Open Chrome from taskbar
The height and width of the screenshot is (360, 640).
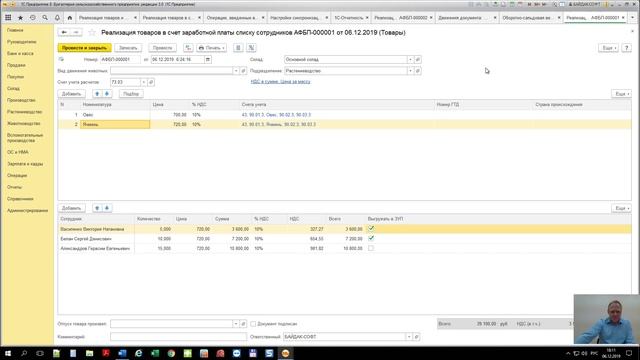(171, 353)
